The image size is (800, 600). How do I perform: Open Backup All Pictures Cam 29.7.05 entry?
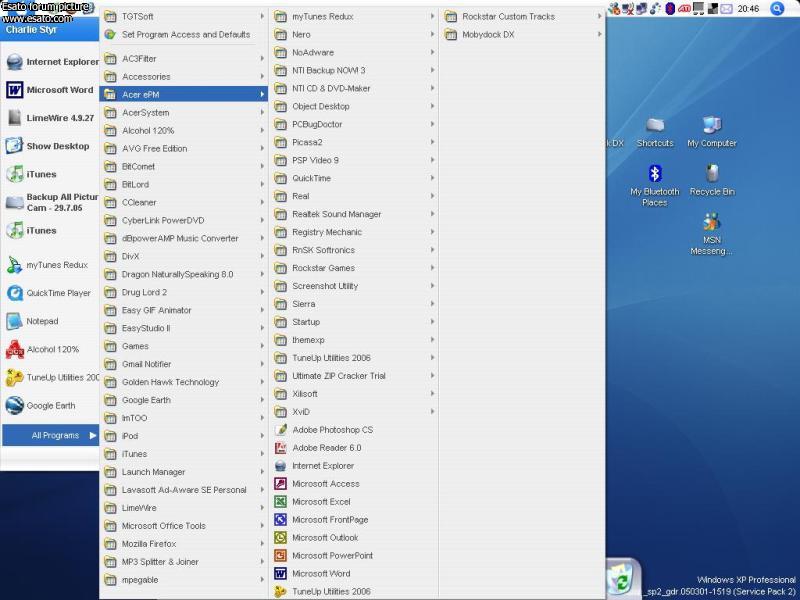[x=51, y=202]
